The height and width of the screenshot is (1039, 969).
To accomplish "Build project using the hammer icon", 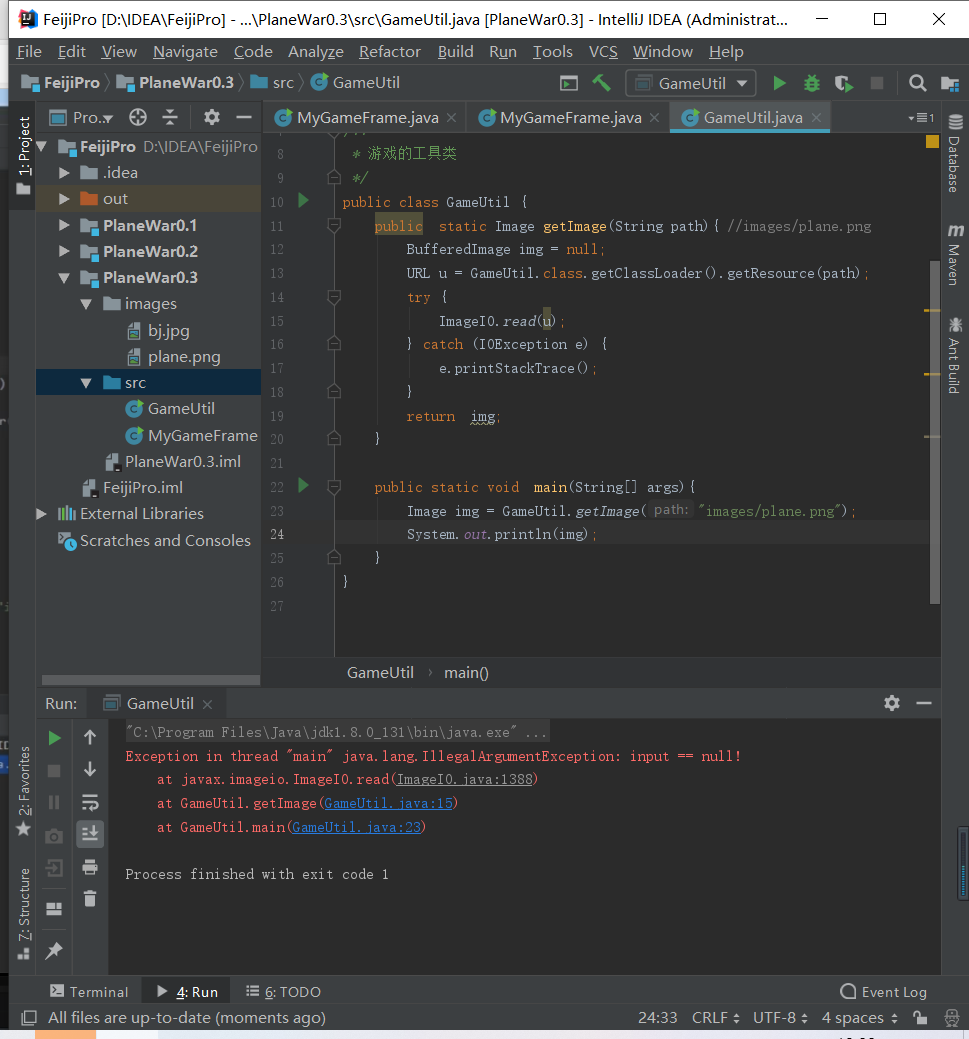I will coord(601,83).
